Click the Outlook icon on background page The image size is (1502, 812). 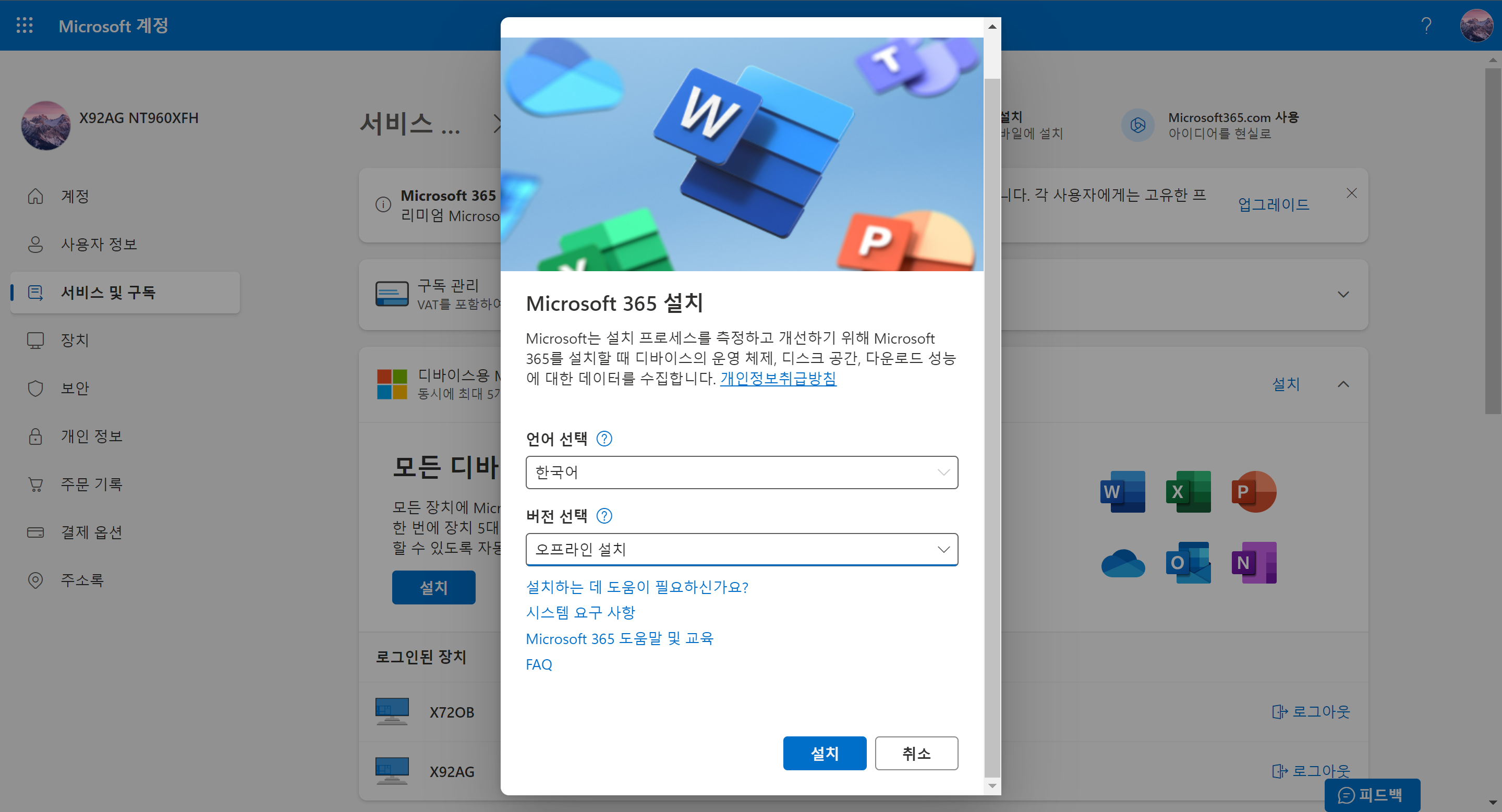(1189, 563)
